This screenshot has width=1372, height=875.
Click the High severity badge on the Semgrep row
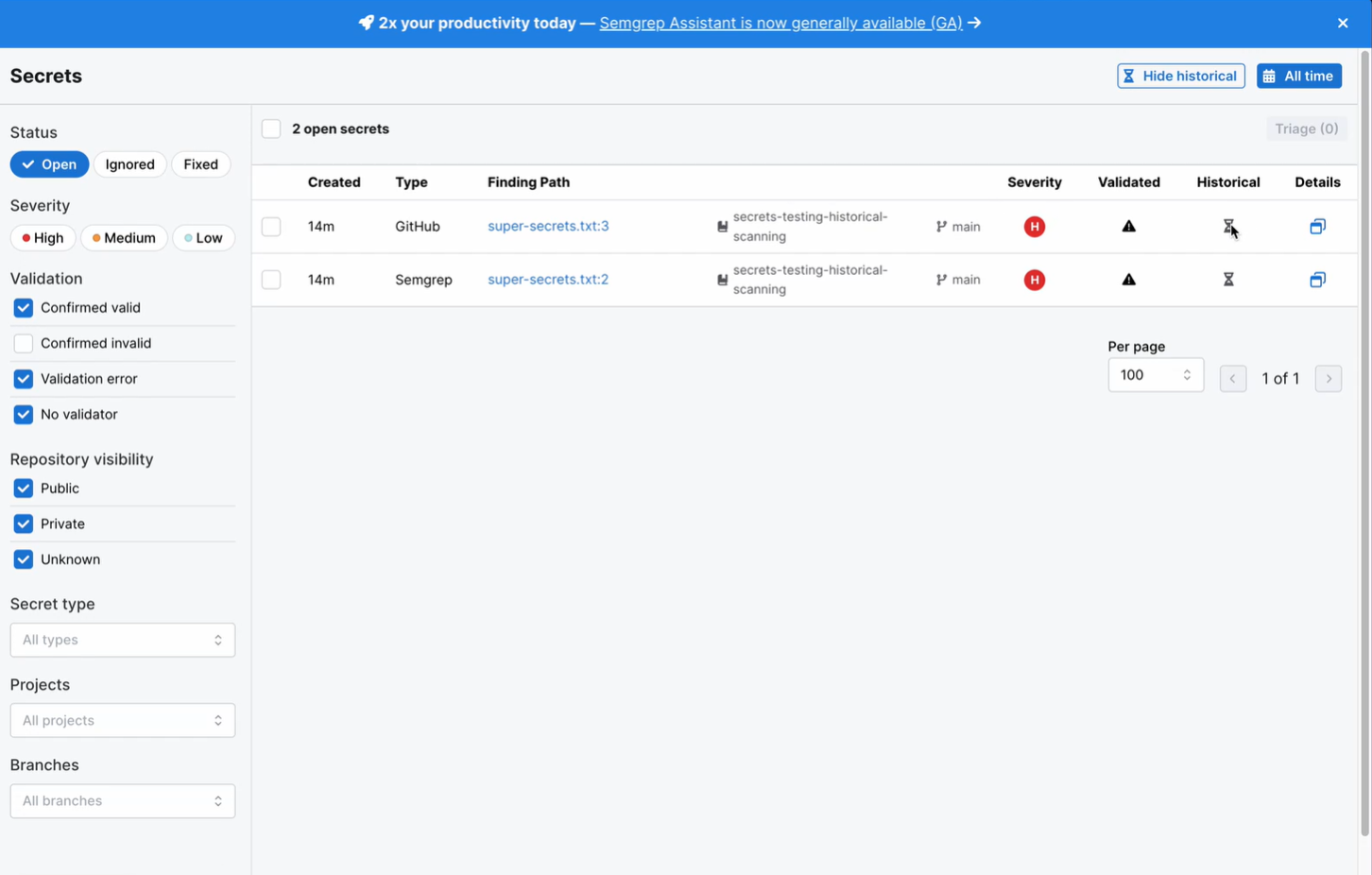pyautogui.click(x=1034, y=280)
